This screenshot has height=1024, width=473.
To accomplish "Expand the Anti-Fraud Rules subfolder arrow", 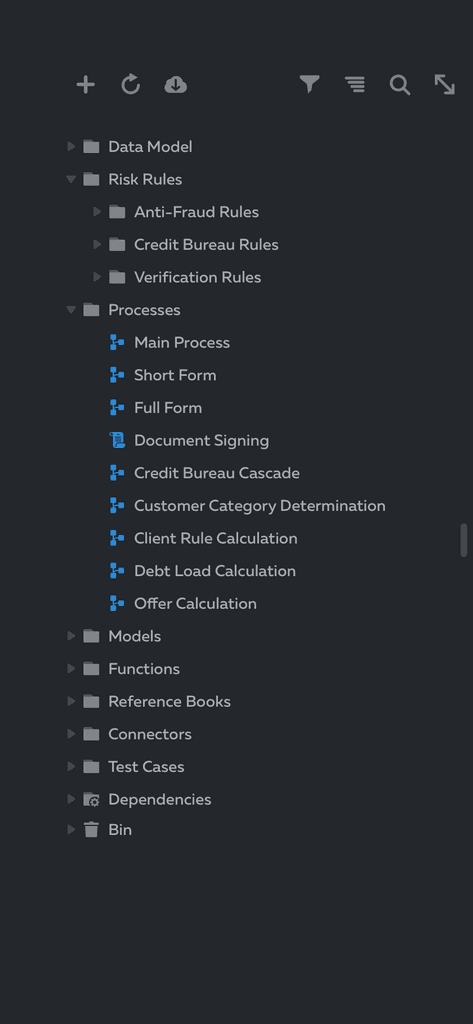I will click(x=97, y=212).
